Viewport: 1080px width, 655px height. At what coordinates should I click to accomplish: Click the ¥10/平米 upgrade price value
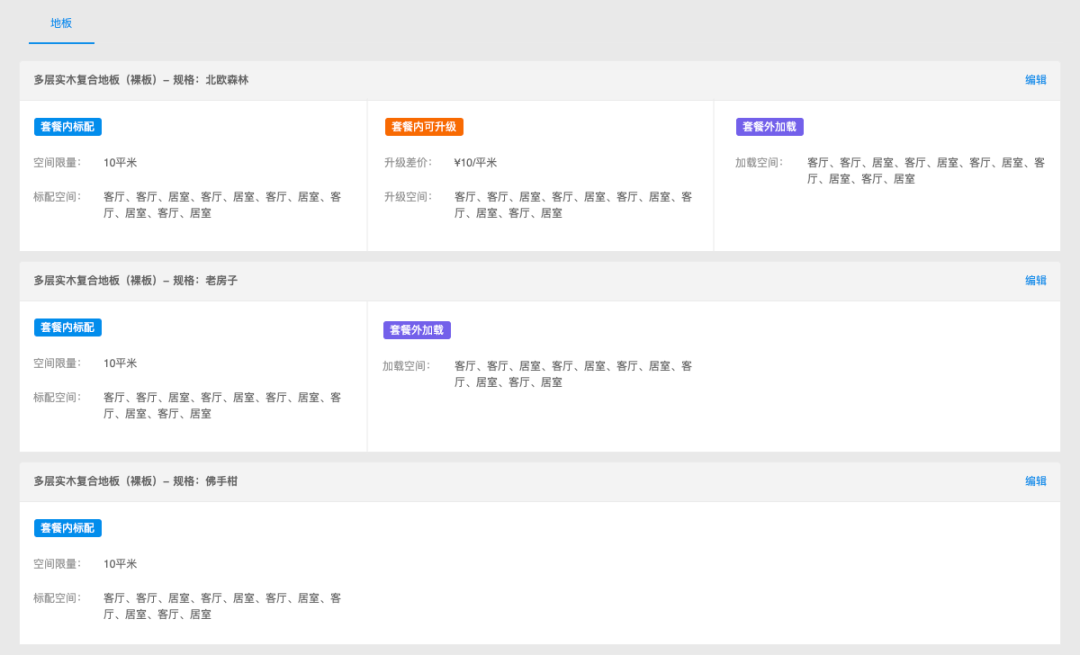[475, 163]
